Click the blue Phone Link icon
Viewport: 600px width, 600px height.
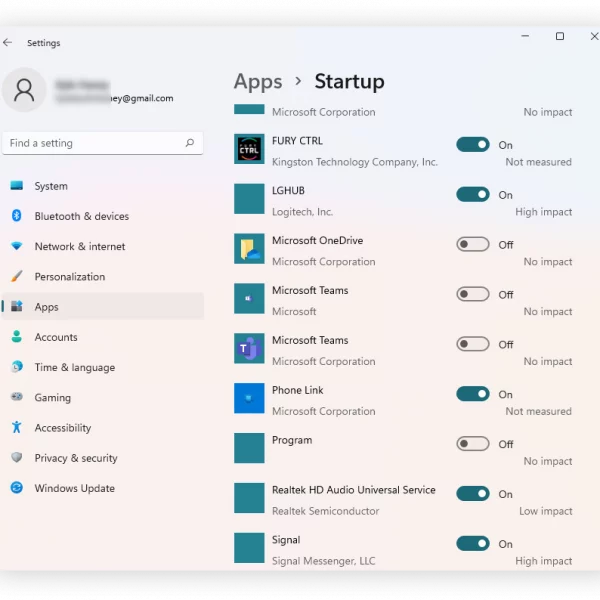point(249,398)
